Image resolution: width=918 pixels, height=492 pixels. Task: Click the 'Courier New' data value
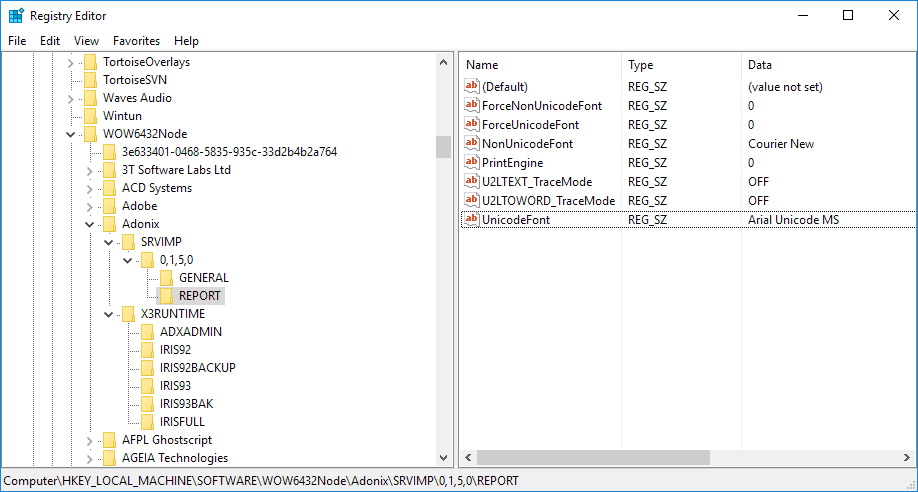point(781,144)
